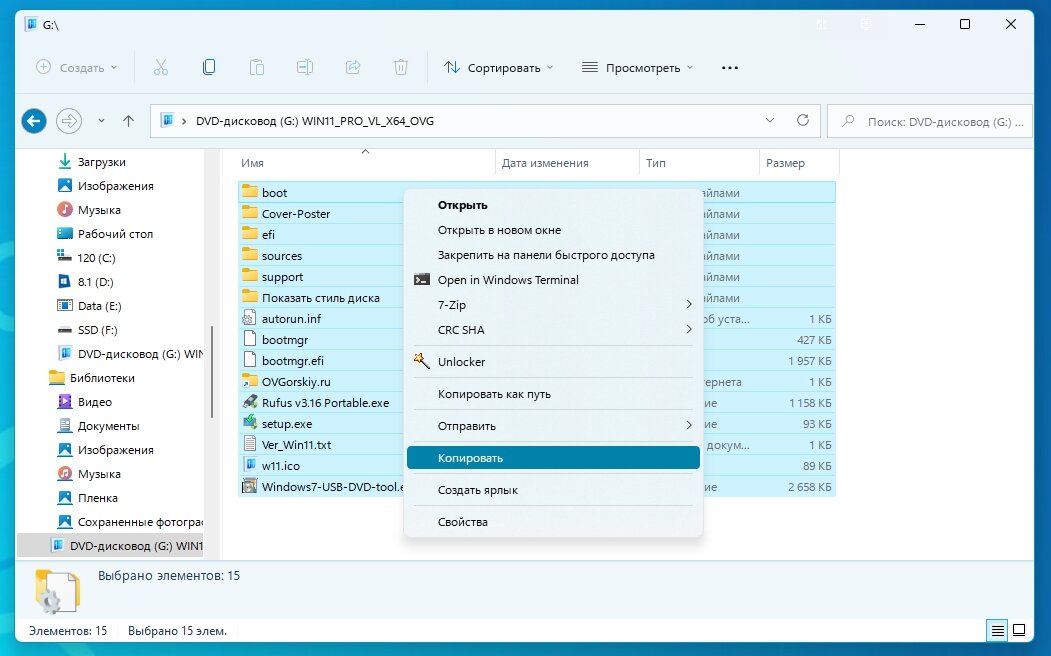Image resolution: width=1051 pixels, height=656 pixels.
Task: Open Загрузки in navigation pane
Action: click(101, 161)
